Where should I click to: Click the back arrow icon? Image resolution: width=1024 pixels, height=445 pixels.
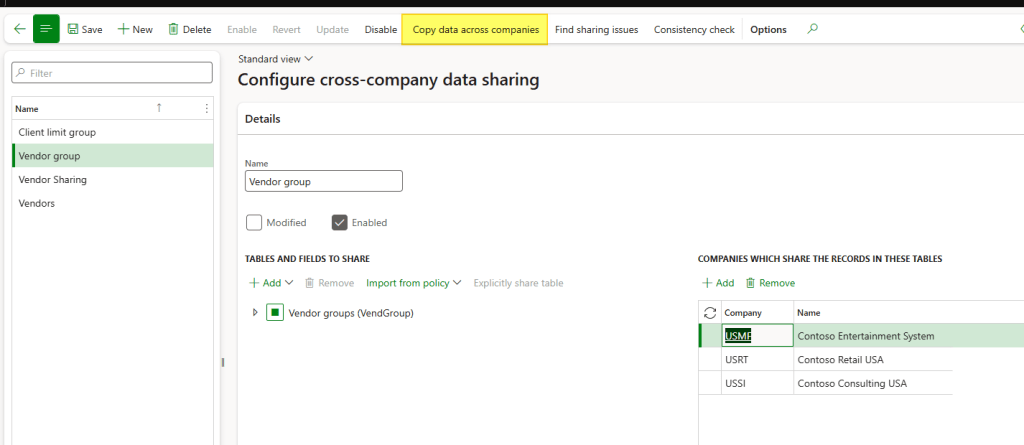[x=19, y=29]
